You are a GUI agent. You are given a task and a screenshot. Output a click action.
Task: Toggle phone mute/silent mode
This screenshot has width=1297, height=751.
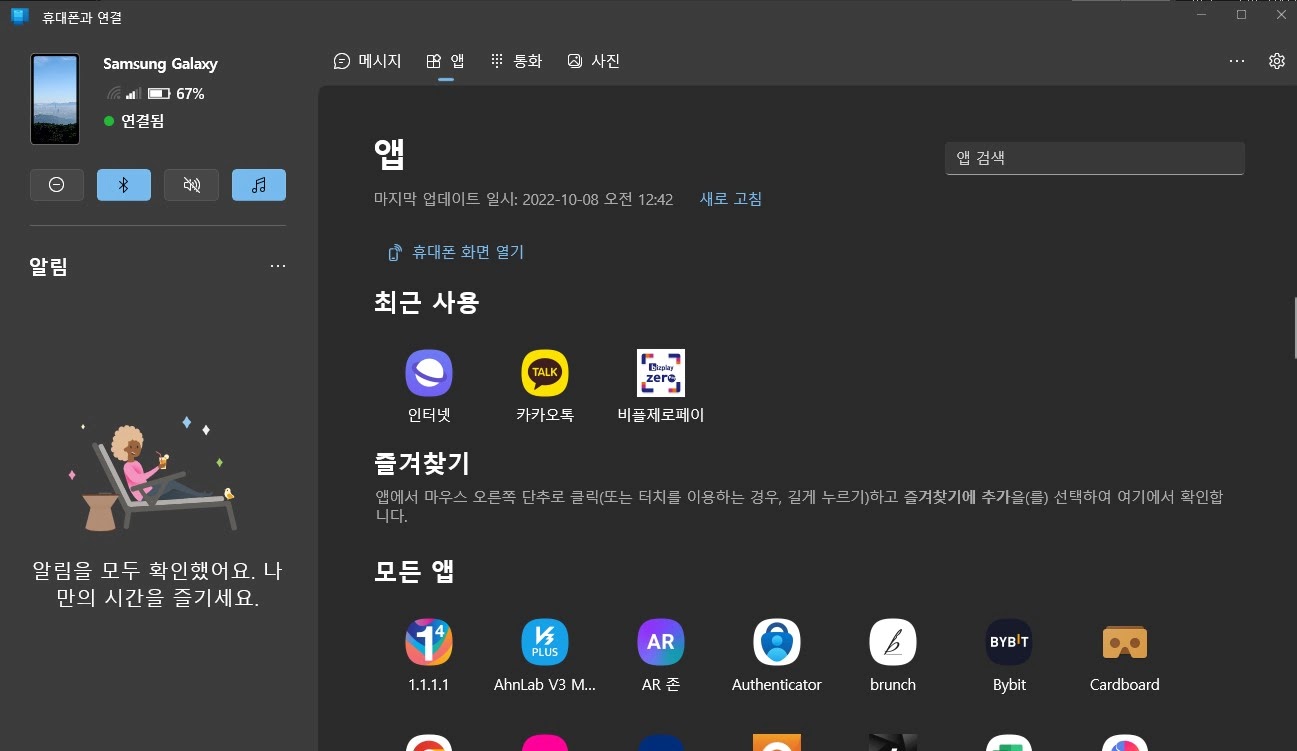pyautogui.click(x=191, y=185)
